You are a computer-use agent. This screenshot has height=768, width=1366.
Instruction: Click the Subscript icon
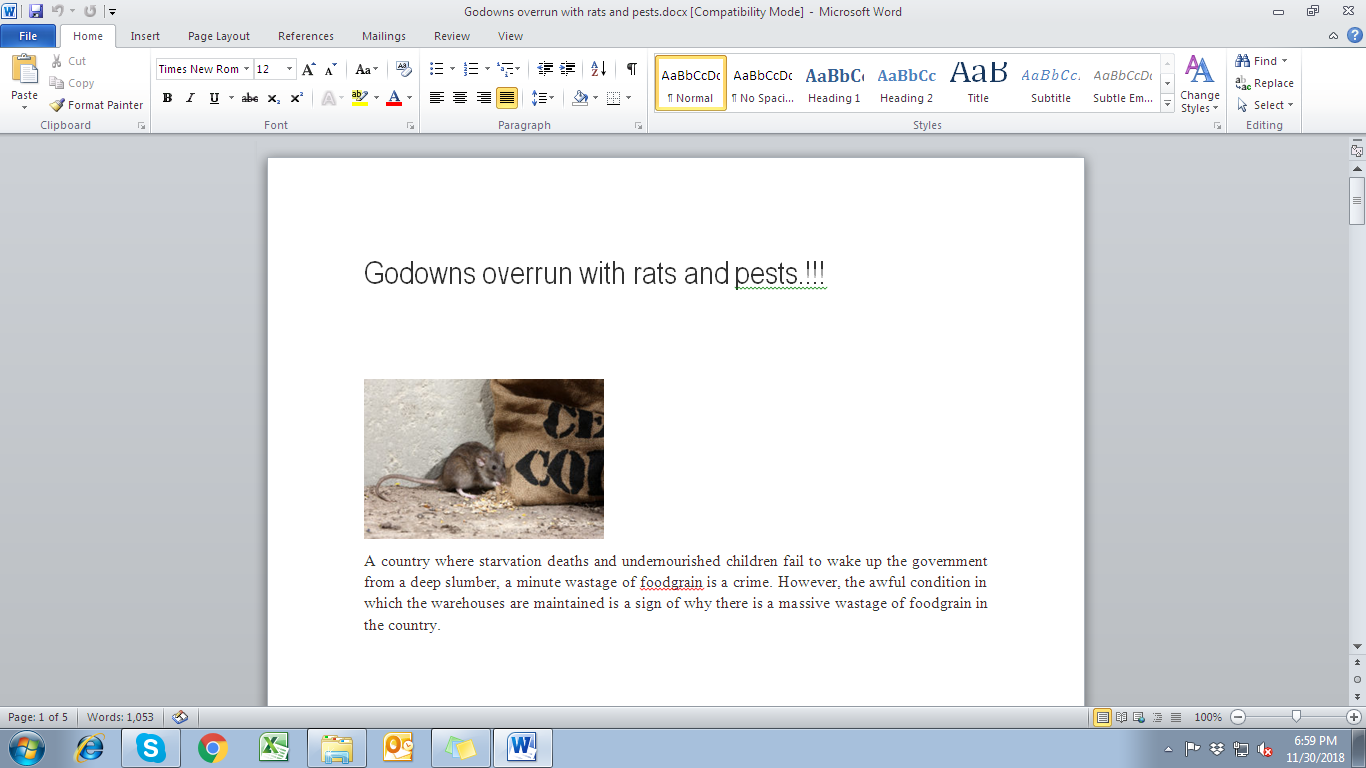[271, 98]
